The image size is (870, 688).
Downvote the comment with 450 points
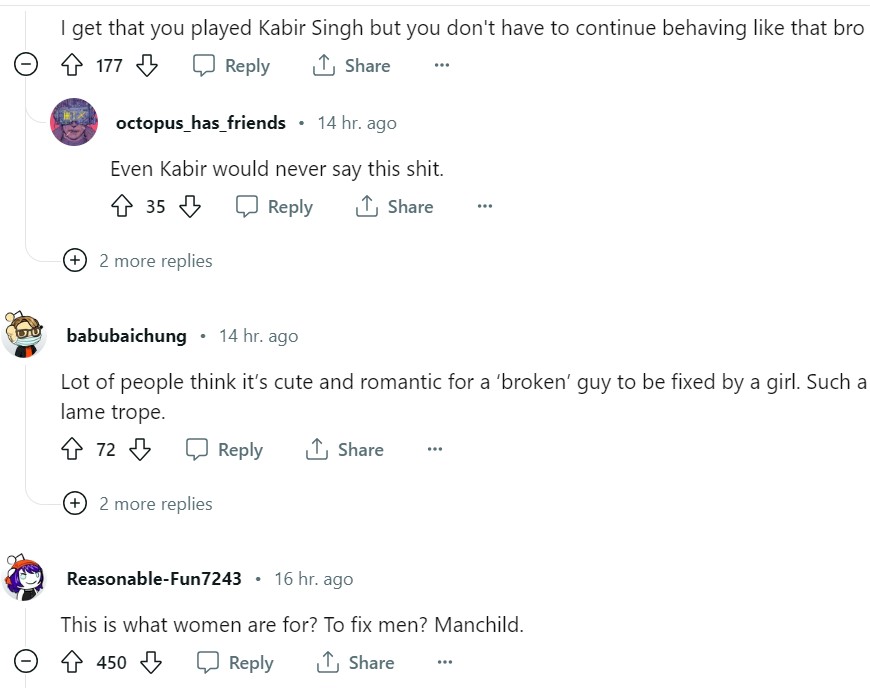coord(151,662)
